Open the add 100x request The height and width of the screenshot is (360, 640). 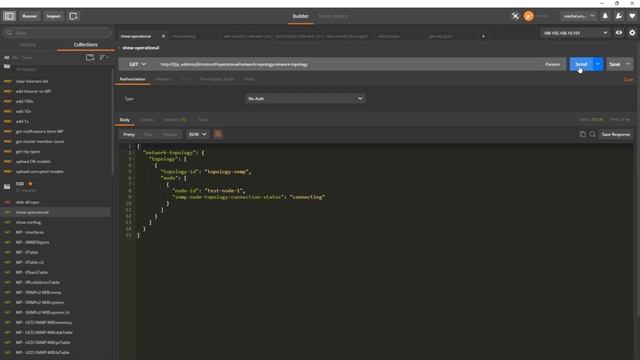pos(56,101)
